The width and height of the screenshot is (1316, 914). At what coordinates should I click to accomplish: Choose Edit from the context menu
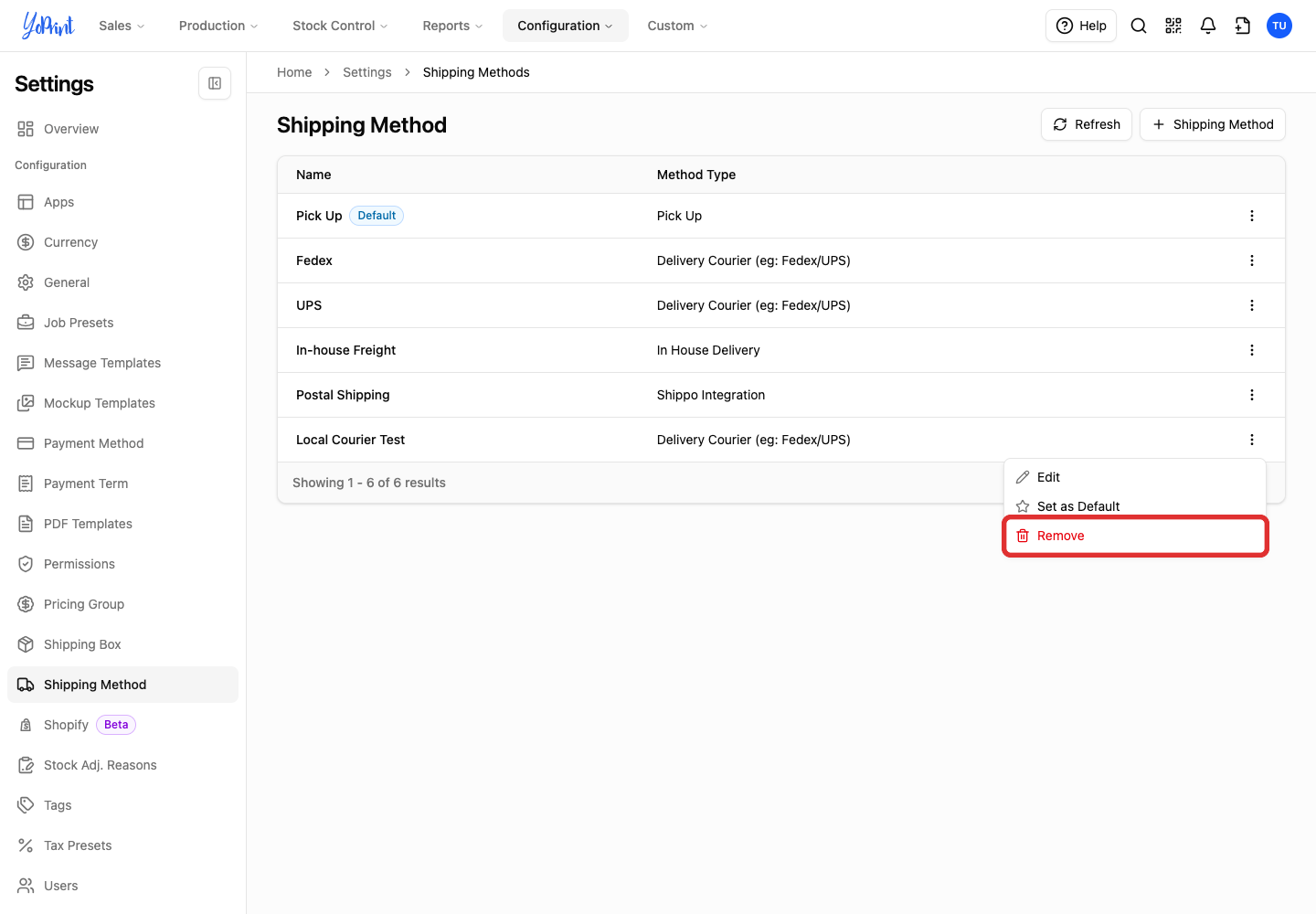click(1135, 477)
